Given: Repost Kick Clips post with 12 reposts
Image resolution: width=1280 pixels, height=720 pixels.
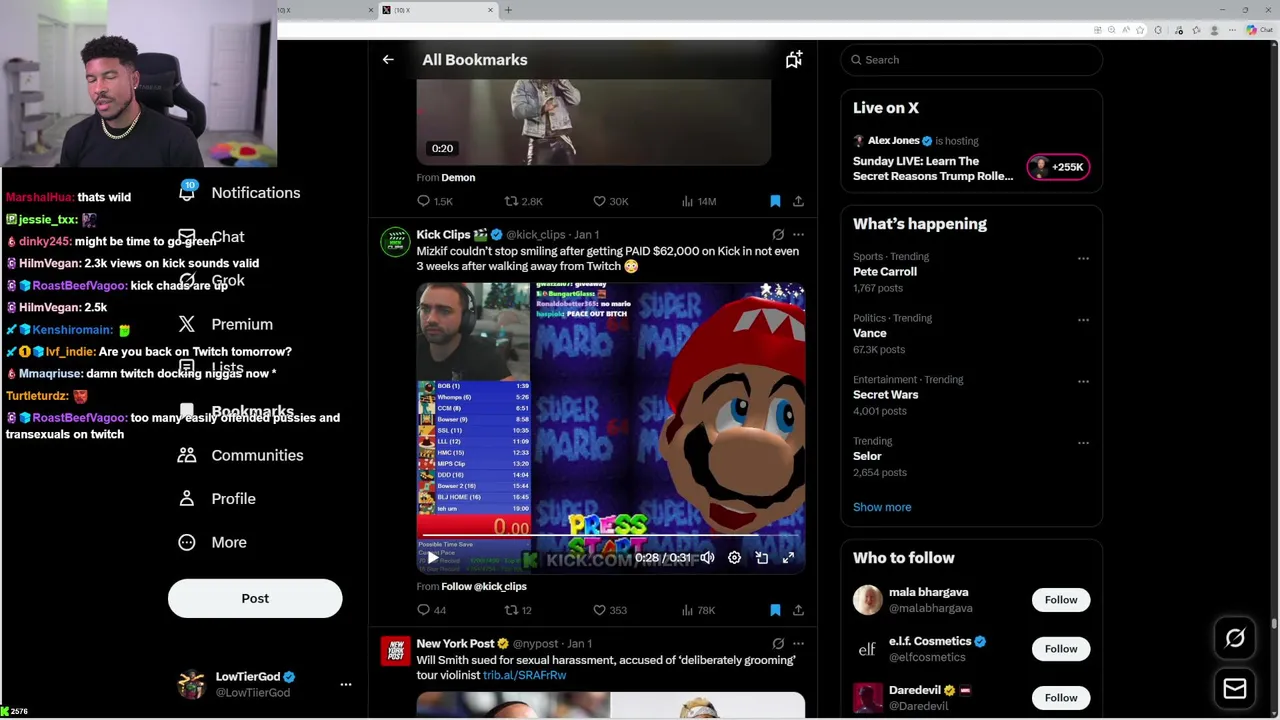Looking at the screenshot, I should [x=518, y=610].
